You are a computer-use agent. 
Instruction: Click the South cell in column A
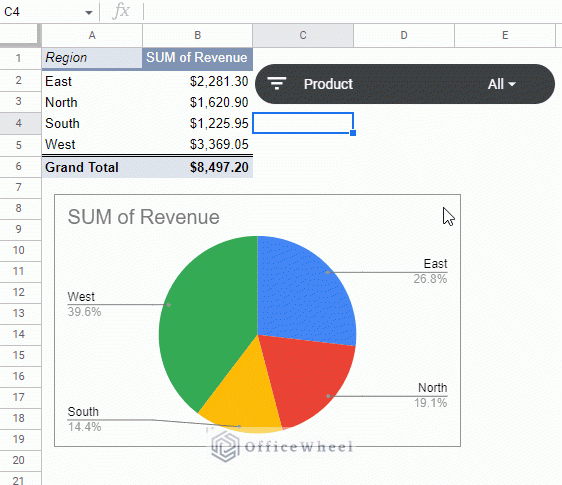[x=92, y=123]
